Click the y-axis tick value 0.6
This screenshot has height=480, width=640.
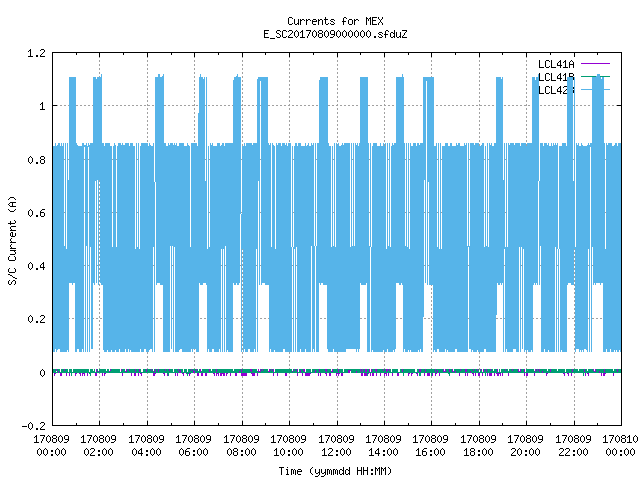coord(36,213)
